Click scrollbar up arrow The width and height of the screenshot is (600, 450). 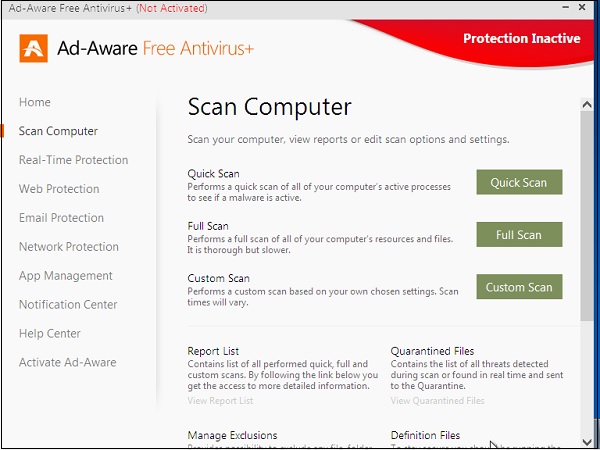[587, 104]
